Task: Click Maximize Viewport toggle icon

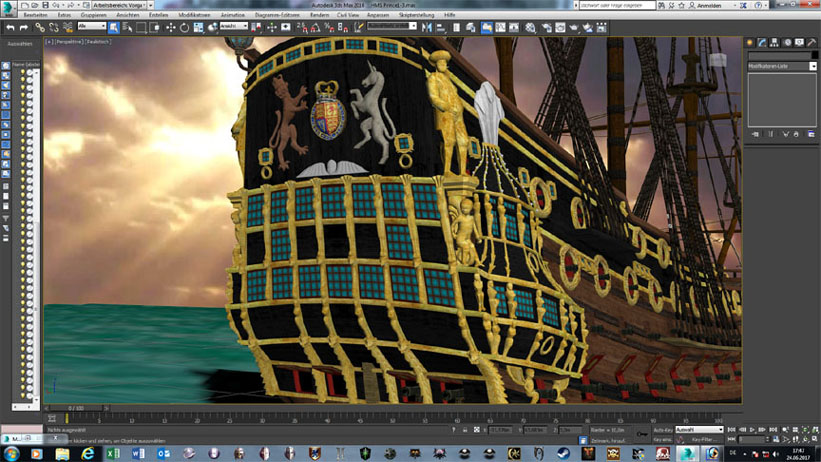Action: tap(815, 439)
